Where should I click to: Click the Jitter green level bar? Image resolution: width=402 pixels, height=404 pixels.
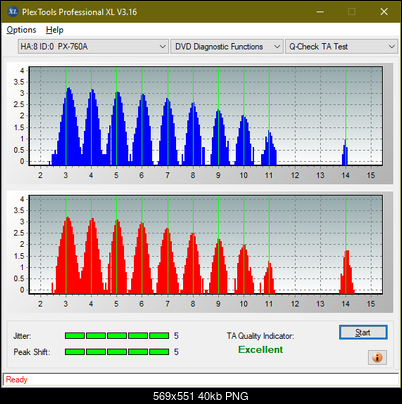click(117, 336)
